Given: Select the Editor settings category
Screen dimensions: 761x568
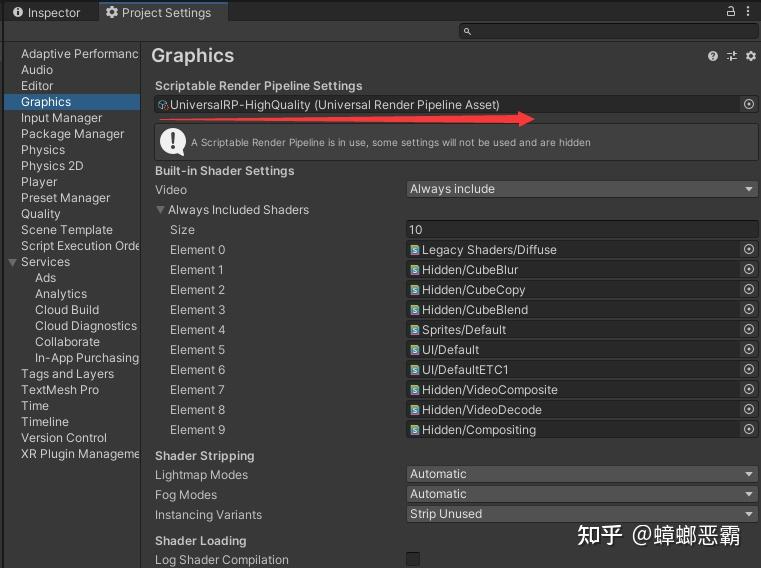Looking at the screenshot, I should [x=37, y=86].
